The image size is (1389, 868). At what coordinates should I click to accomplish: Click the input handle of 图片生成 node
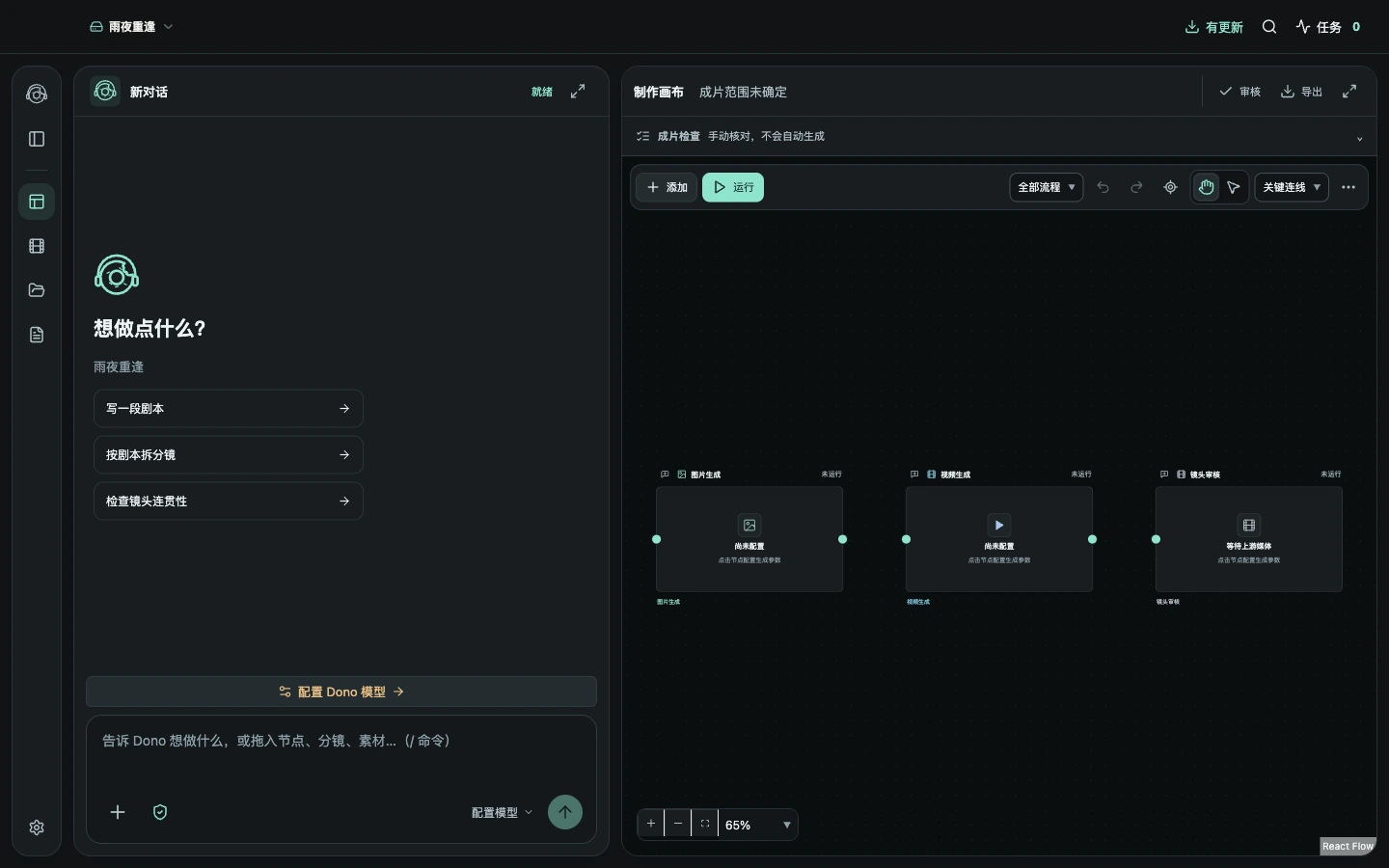pos(657,539)
